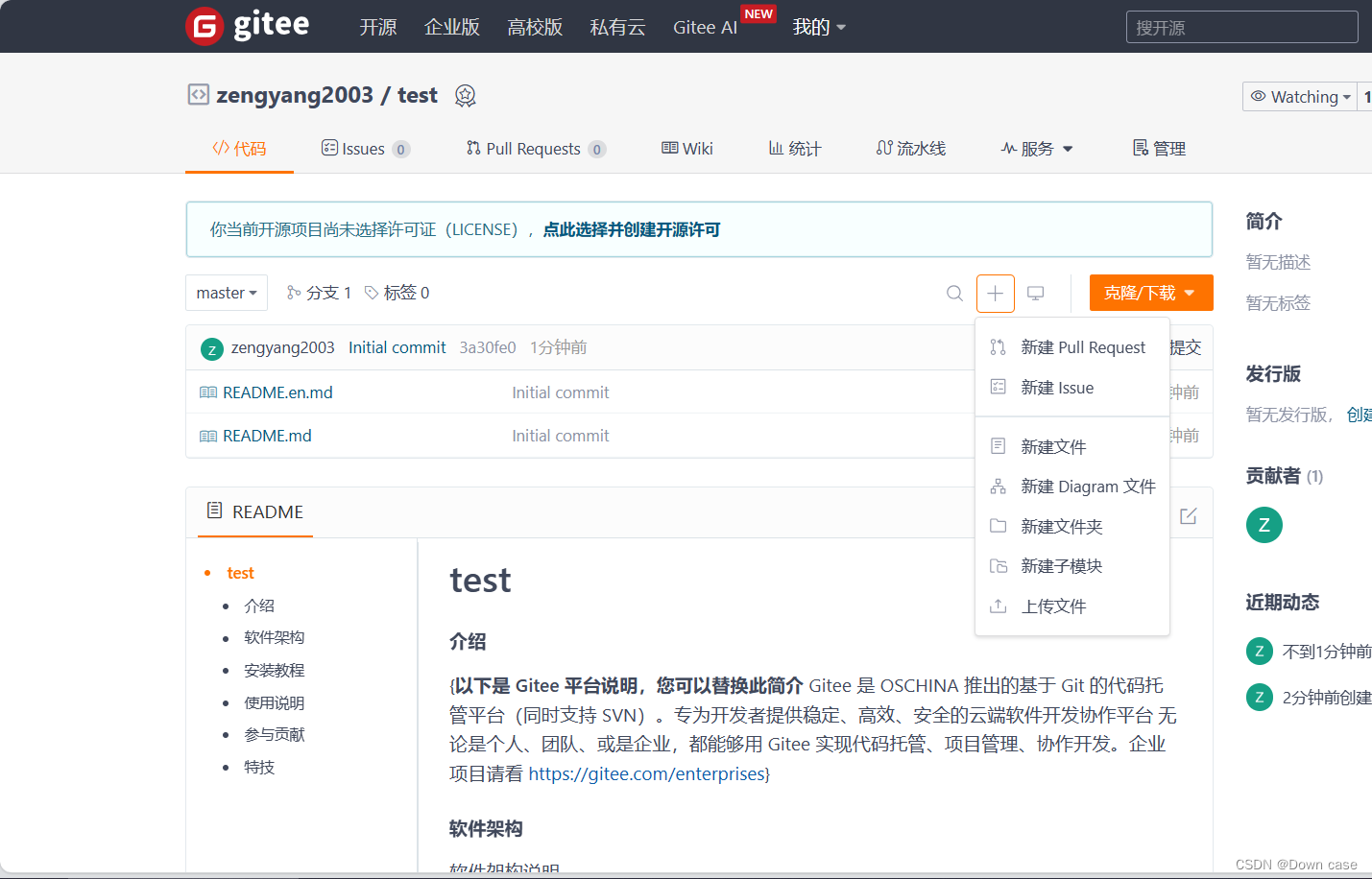Viewport: 1372px width, 879px height.
Task: Expand the master branch dropdown
Action: pyautogui.click(x=227, y=293)
